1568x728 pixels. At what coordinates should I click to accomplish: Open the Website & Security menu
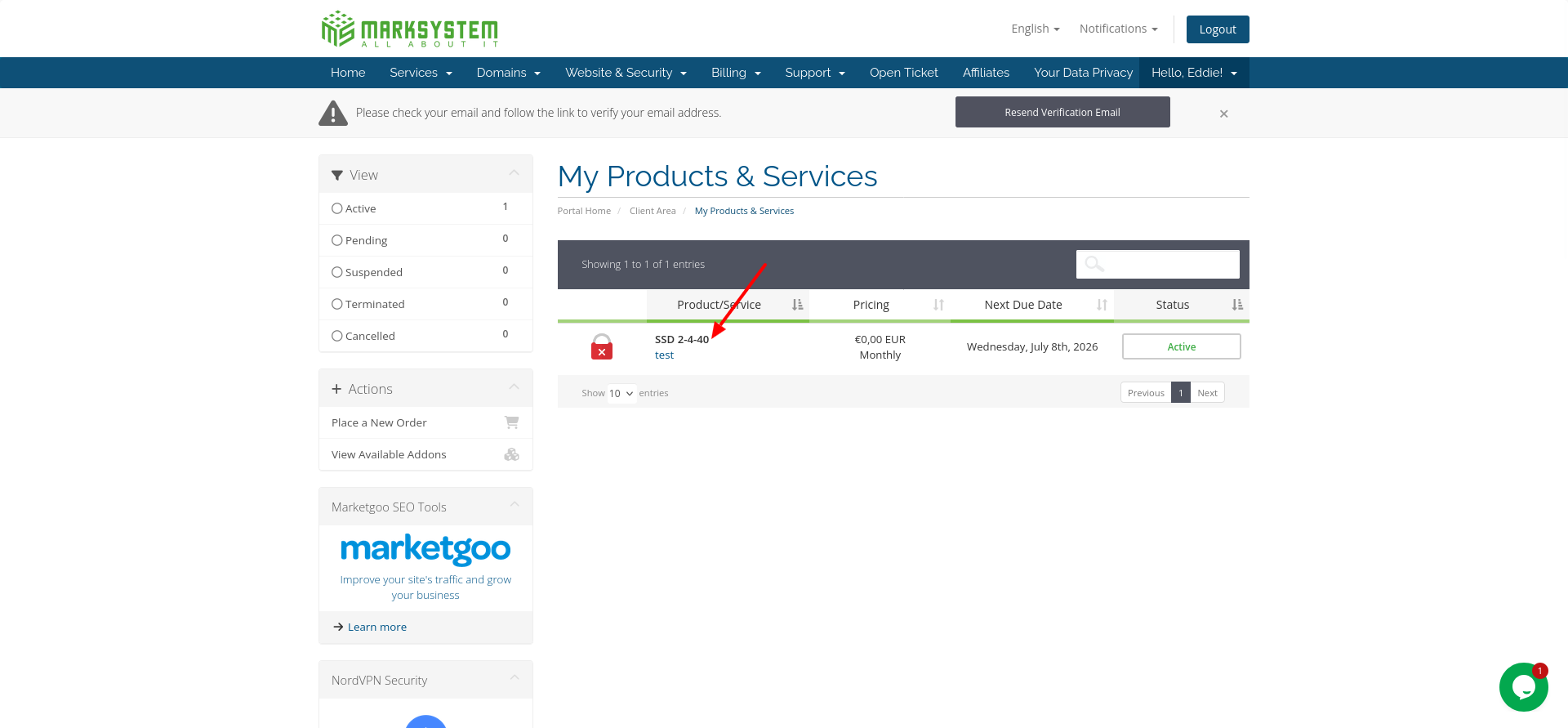click(x=626, y=73)
